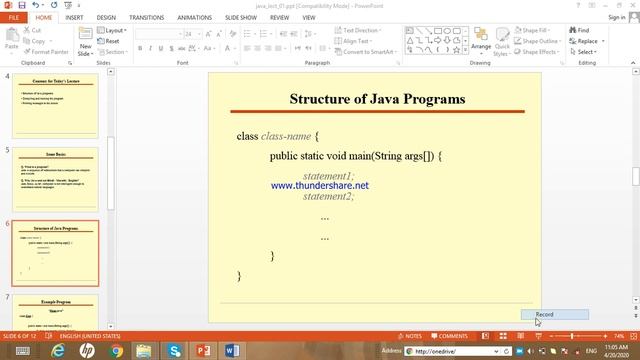Click Convert to SmartArt button
The width and height of the screenshot is (640, 360).
pos(366,52)
